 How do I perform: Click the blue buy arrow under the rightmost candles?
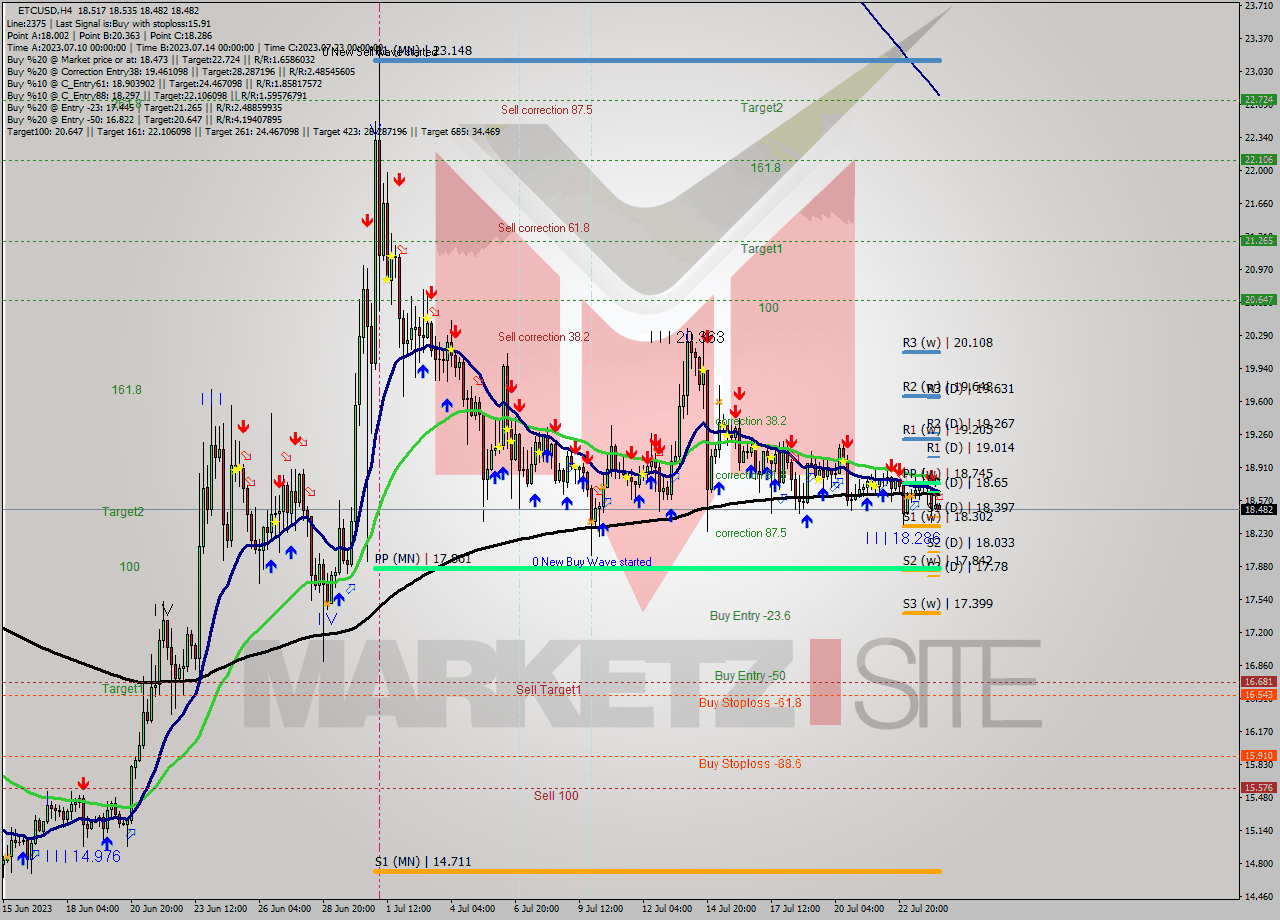883,496
